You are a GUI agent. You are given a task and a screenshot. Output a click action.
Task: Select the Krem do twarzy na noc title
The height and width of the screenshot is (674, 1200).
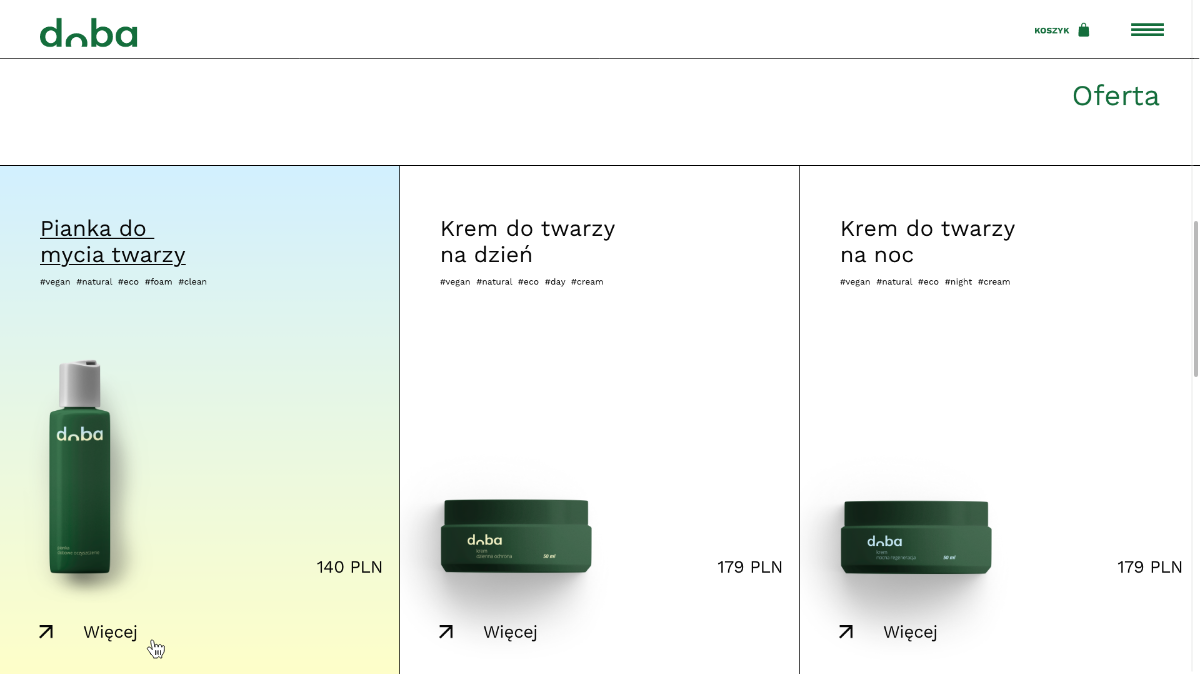click(927, 242)
